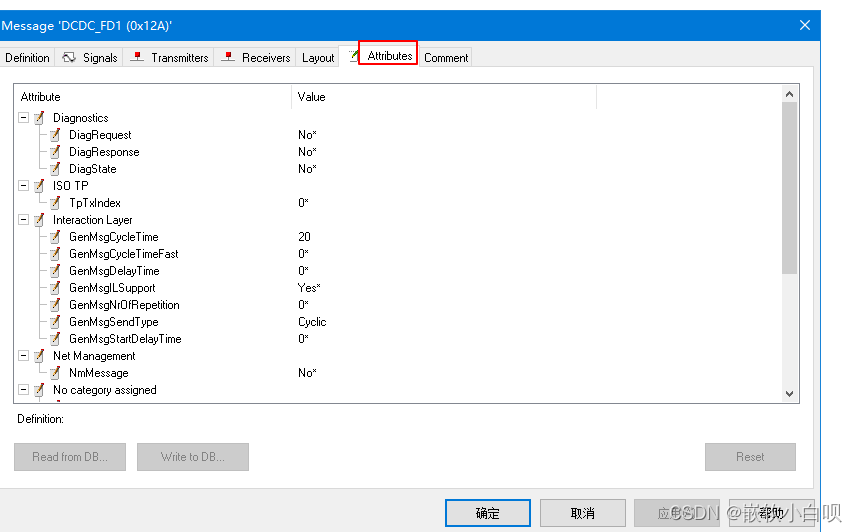Click the DiagResponse attribute icon
Viewport: 857px width, 532px height.
click(55, 151)
